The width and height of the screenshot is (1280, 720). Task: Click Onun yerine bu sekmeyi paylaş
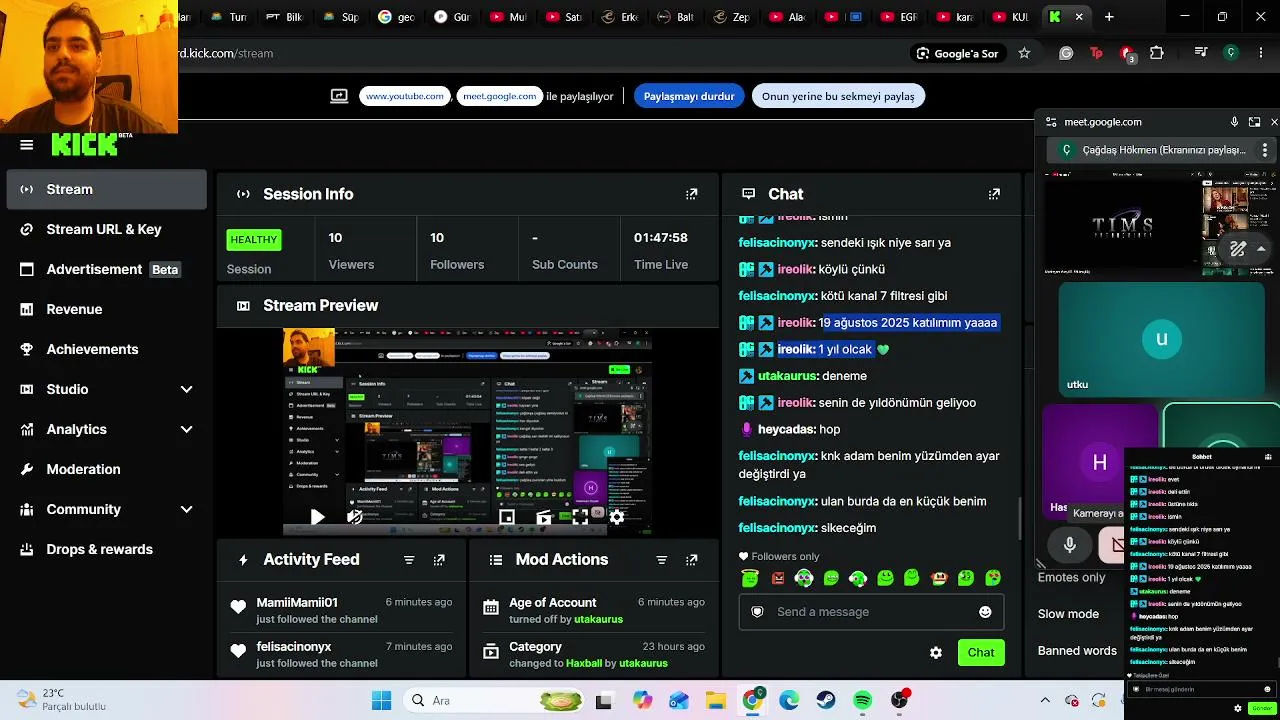(x=838, y=96)
